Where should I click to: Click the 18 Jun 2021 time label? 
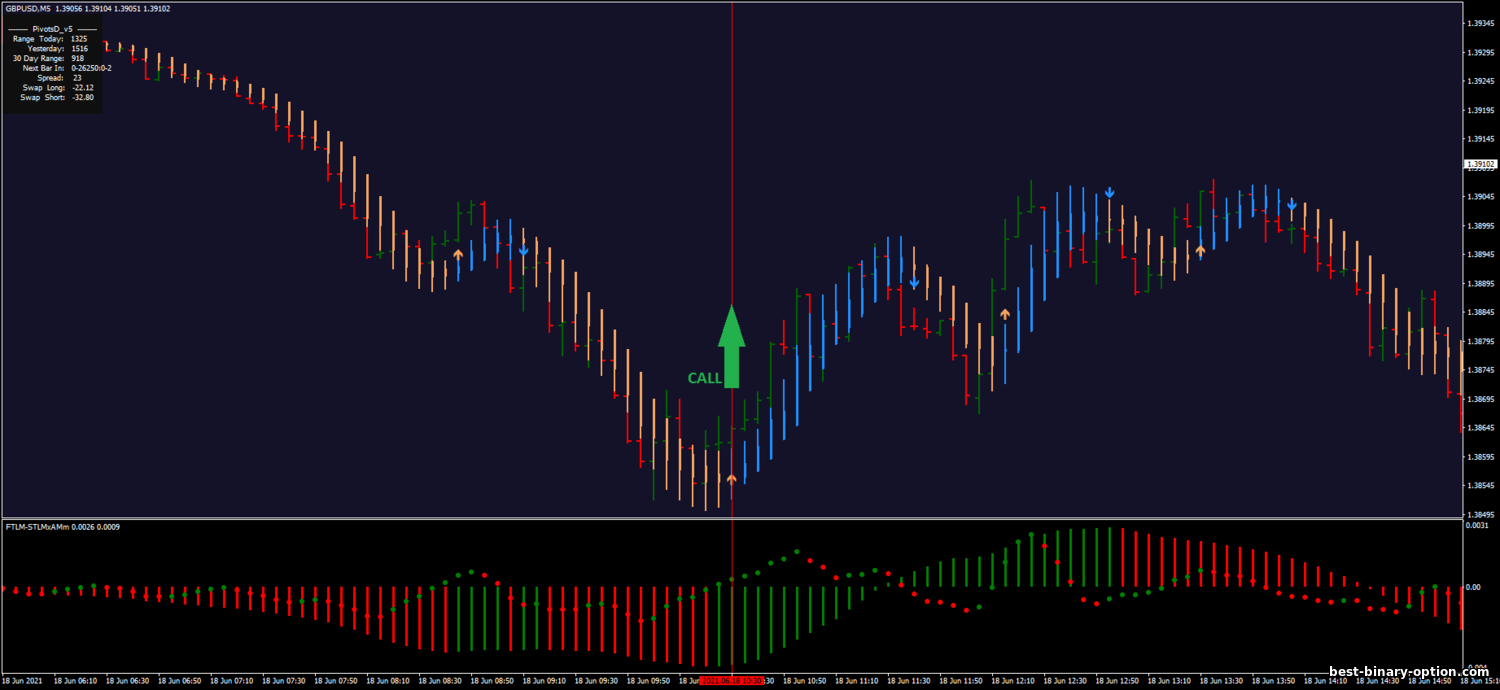tap(22, 680)
